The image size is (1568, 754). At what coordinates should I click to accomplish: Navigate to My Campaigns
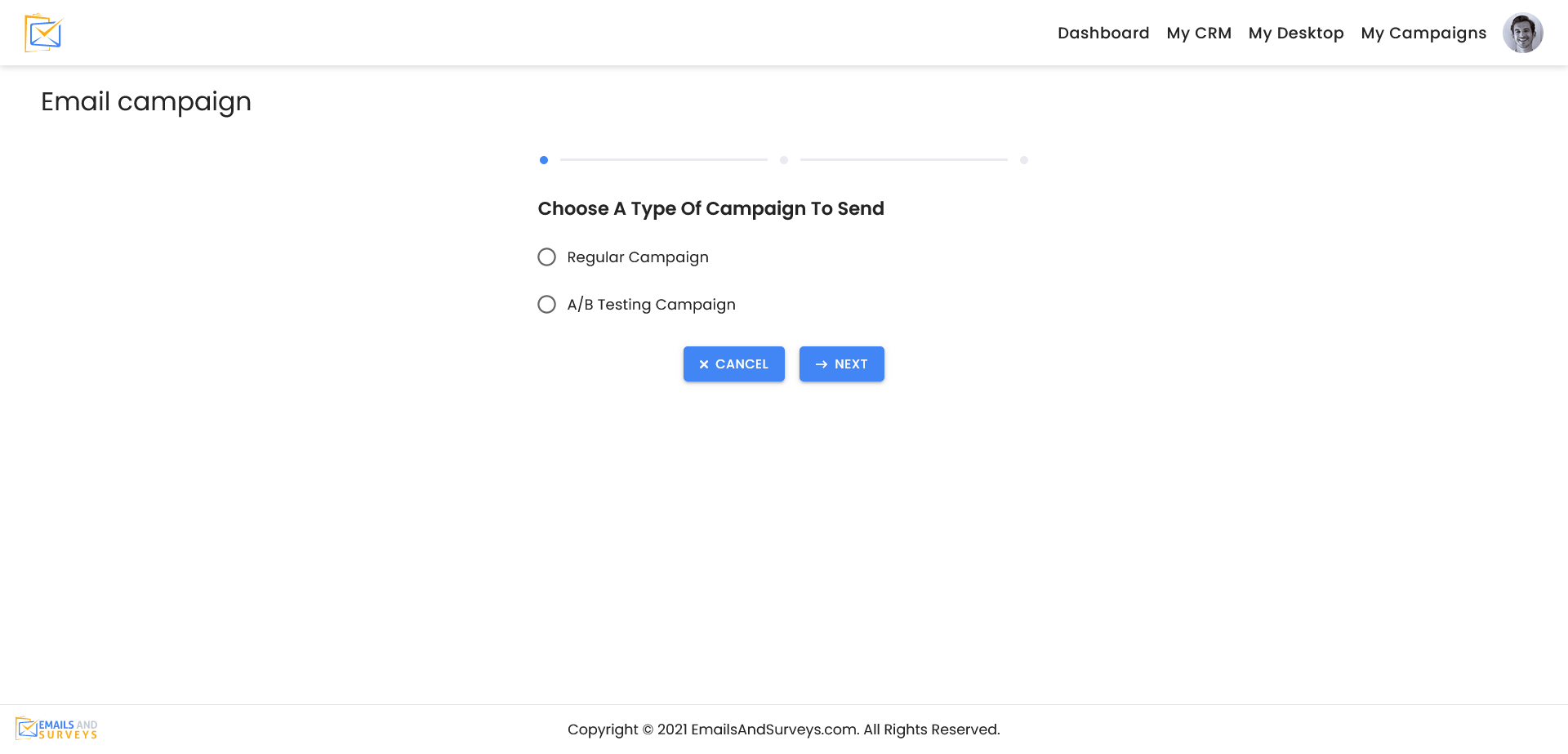coord(1423,33)
